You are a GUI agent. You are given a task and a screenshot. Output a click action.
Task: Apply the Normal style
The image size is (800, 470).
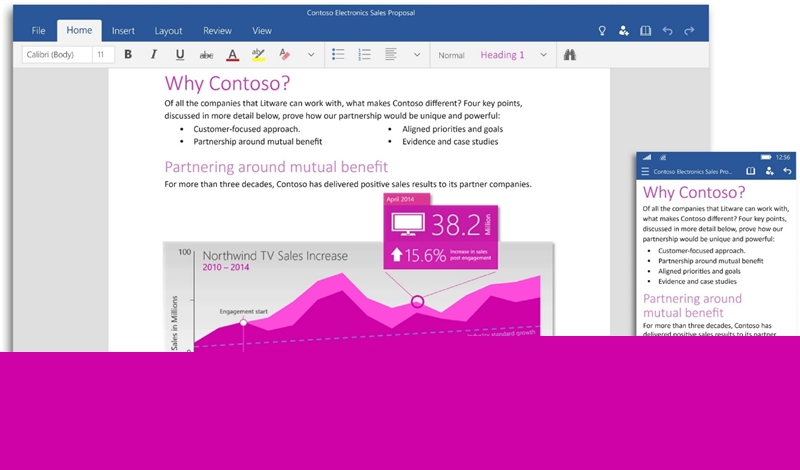(x=451, y=55)
